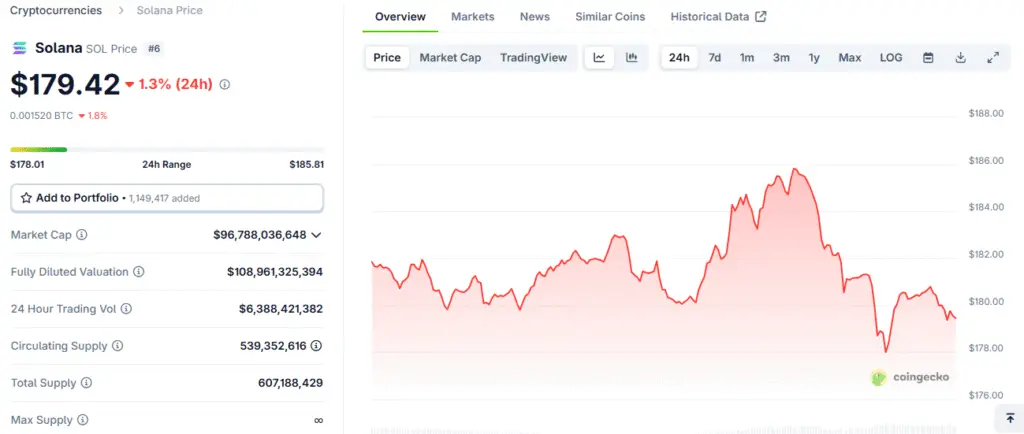Image resolution: width=1024 pixels, height=434 pixels.
Task: Click info icon beside 24 Hour Trading Vol
Action: [126, 309]
